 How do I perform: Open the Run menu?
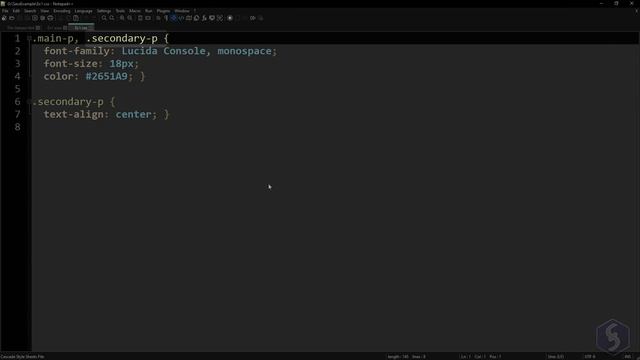pyautogui.click(x=149, y=11)
